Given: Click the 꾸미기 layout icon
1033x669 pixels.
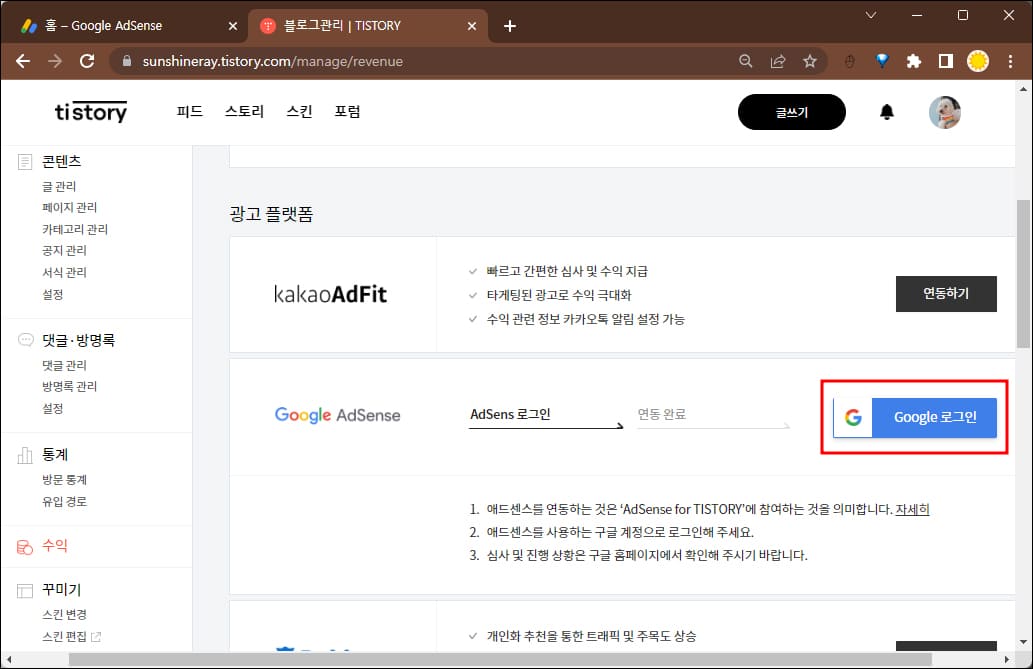Looking at the screenshot, I should pos(25,591).
